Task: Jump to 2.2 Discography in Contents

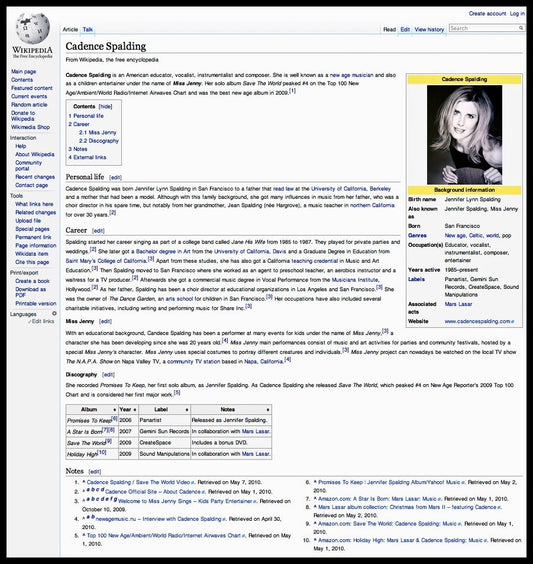Action: (x=99, y=141)
